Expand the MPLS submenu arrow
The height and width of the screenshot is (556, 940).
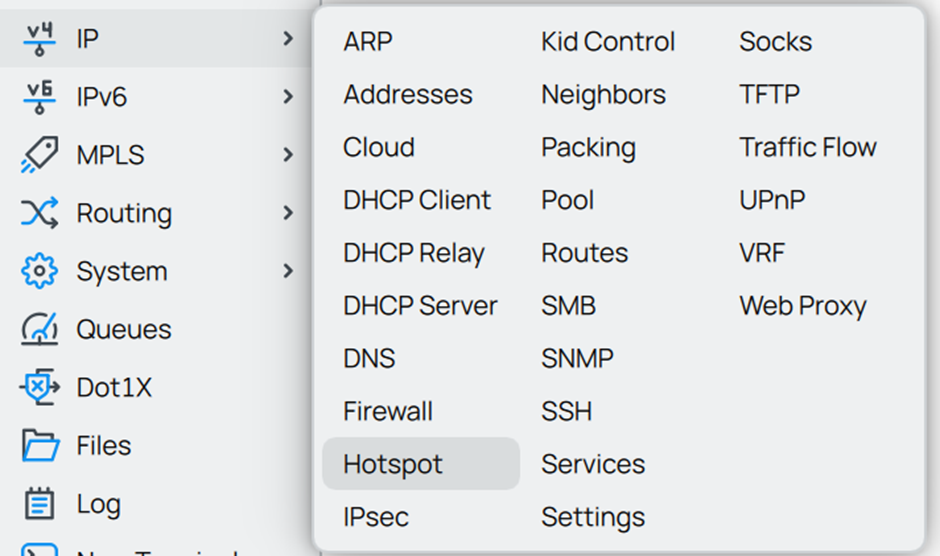(x=288, y=155)
